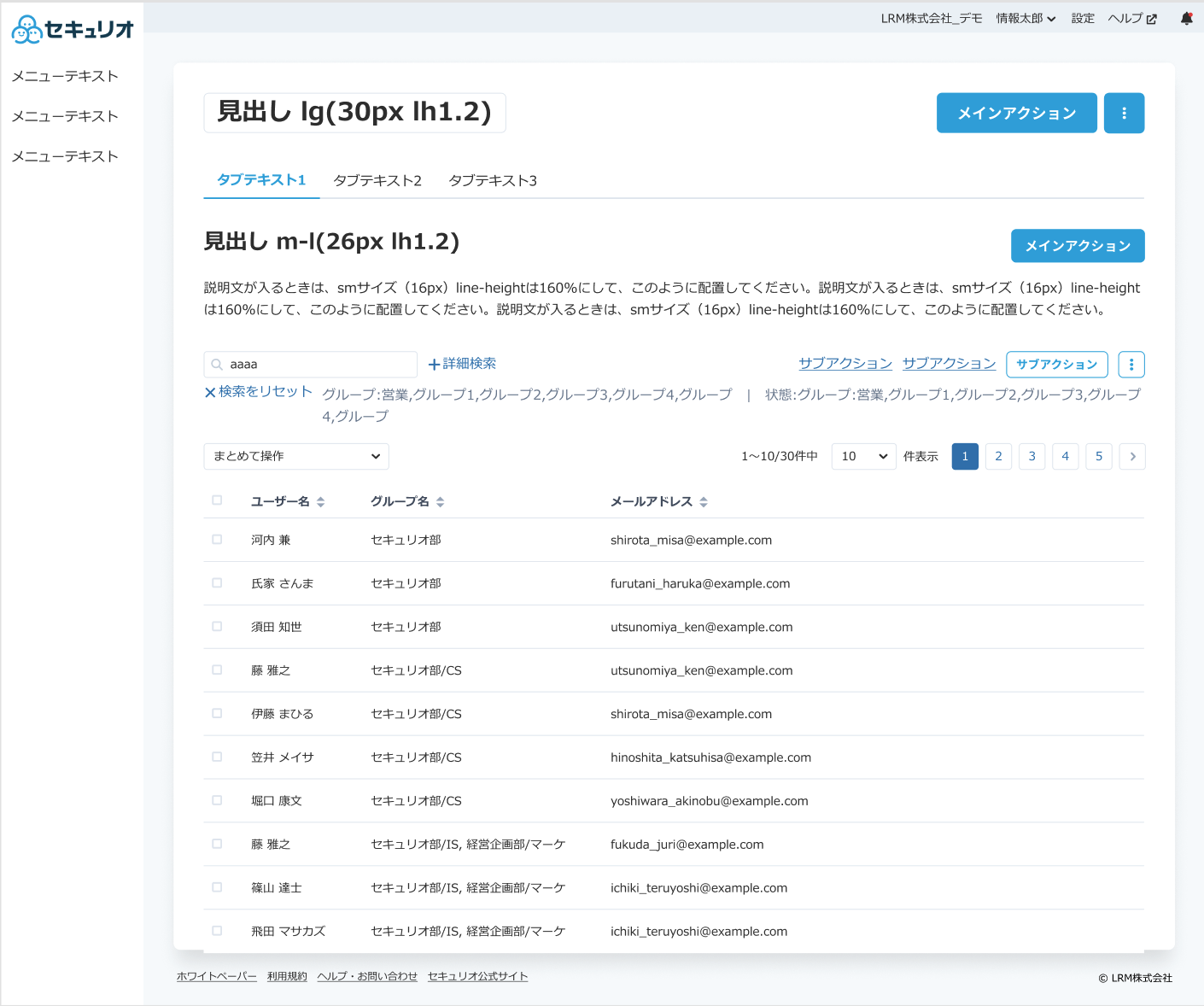Click 検索をリセット link text

[x=266, y=391]
